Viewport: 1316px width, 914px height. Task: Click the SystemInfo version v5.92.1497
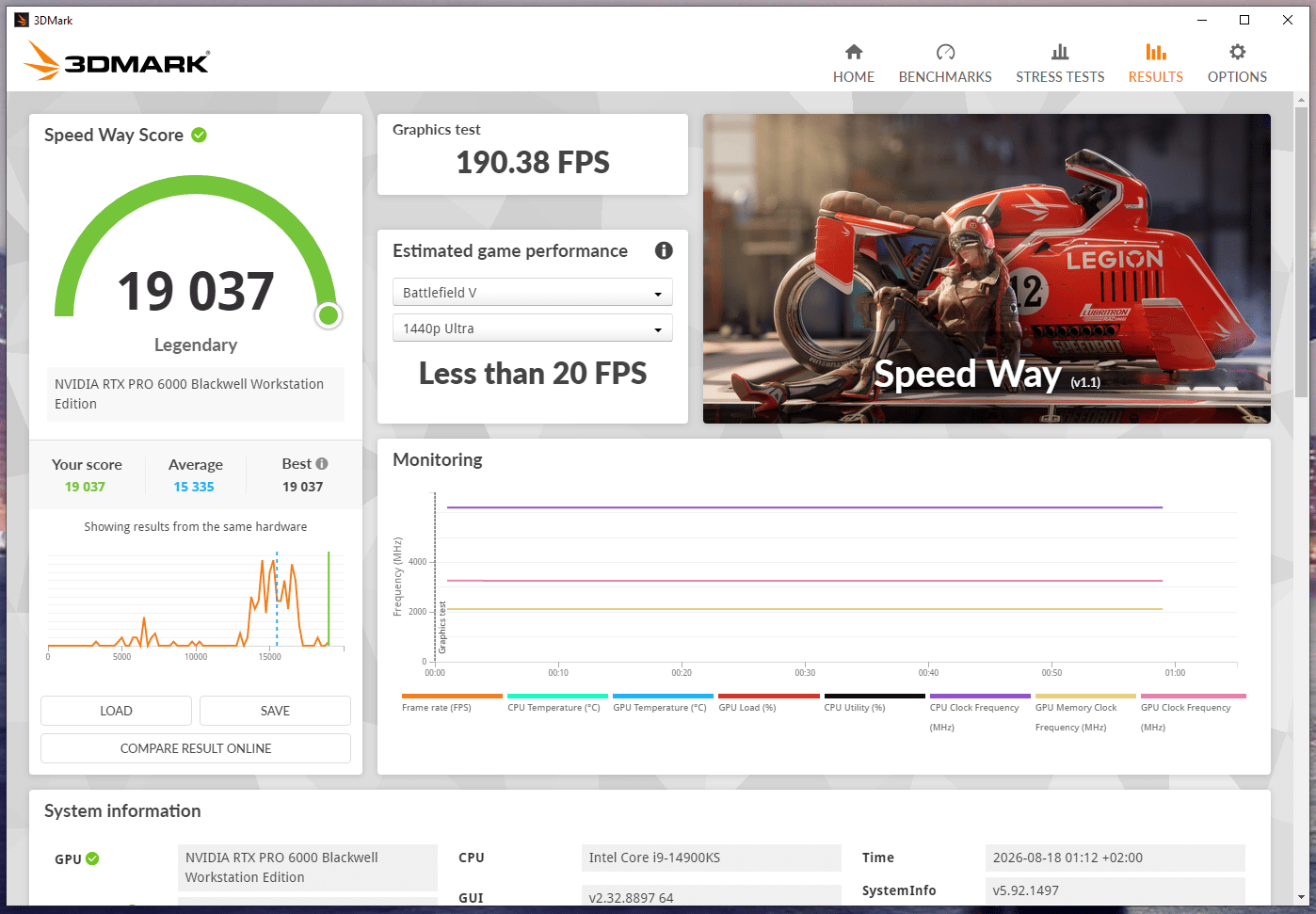click(1115, 890)
